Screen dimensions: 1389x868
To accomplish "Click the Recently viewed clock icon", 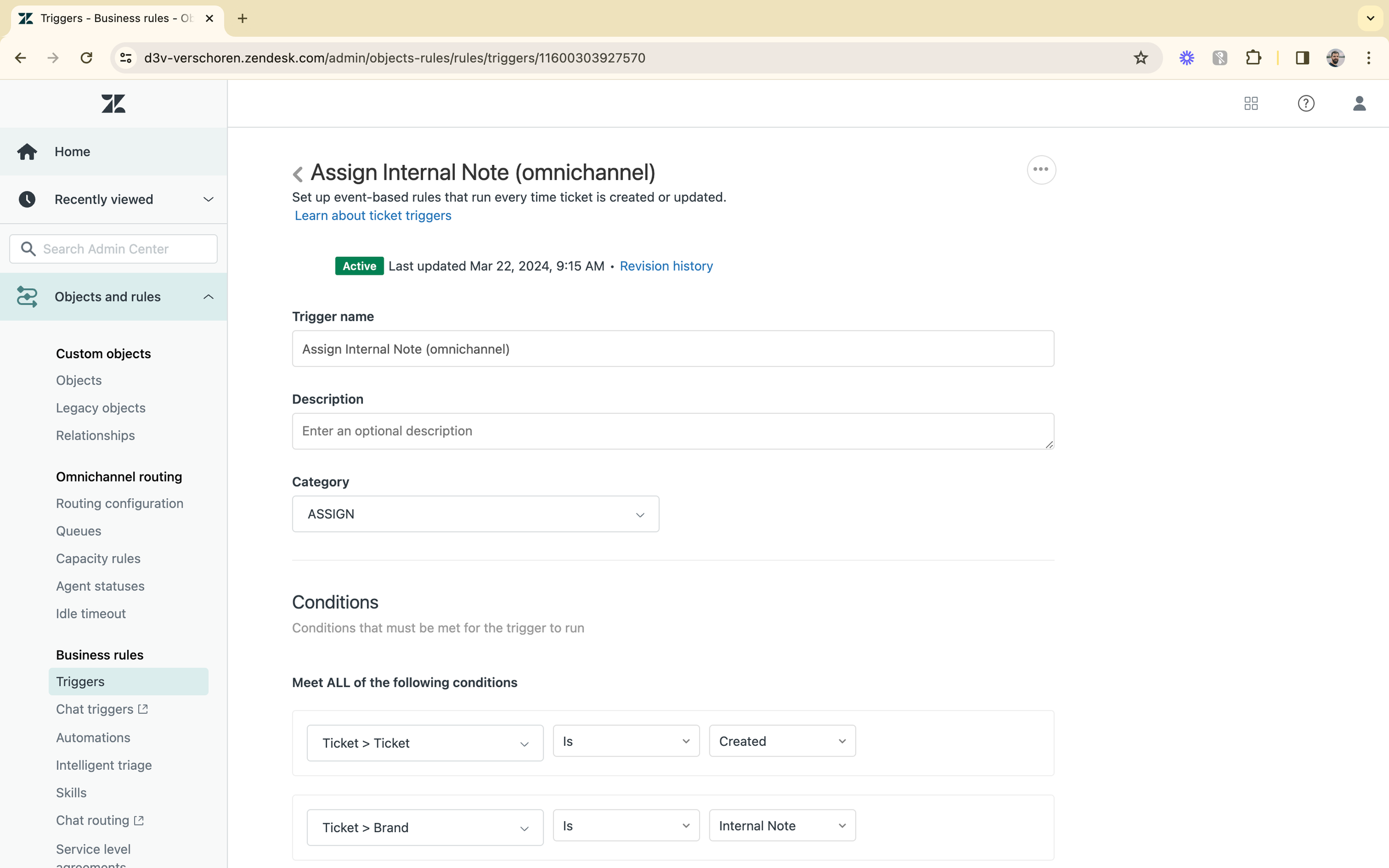I will coord(27,199).
